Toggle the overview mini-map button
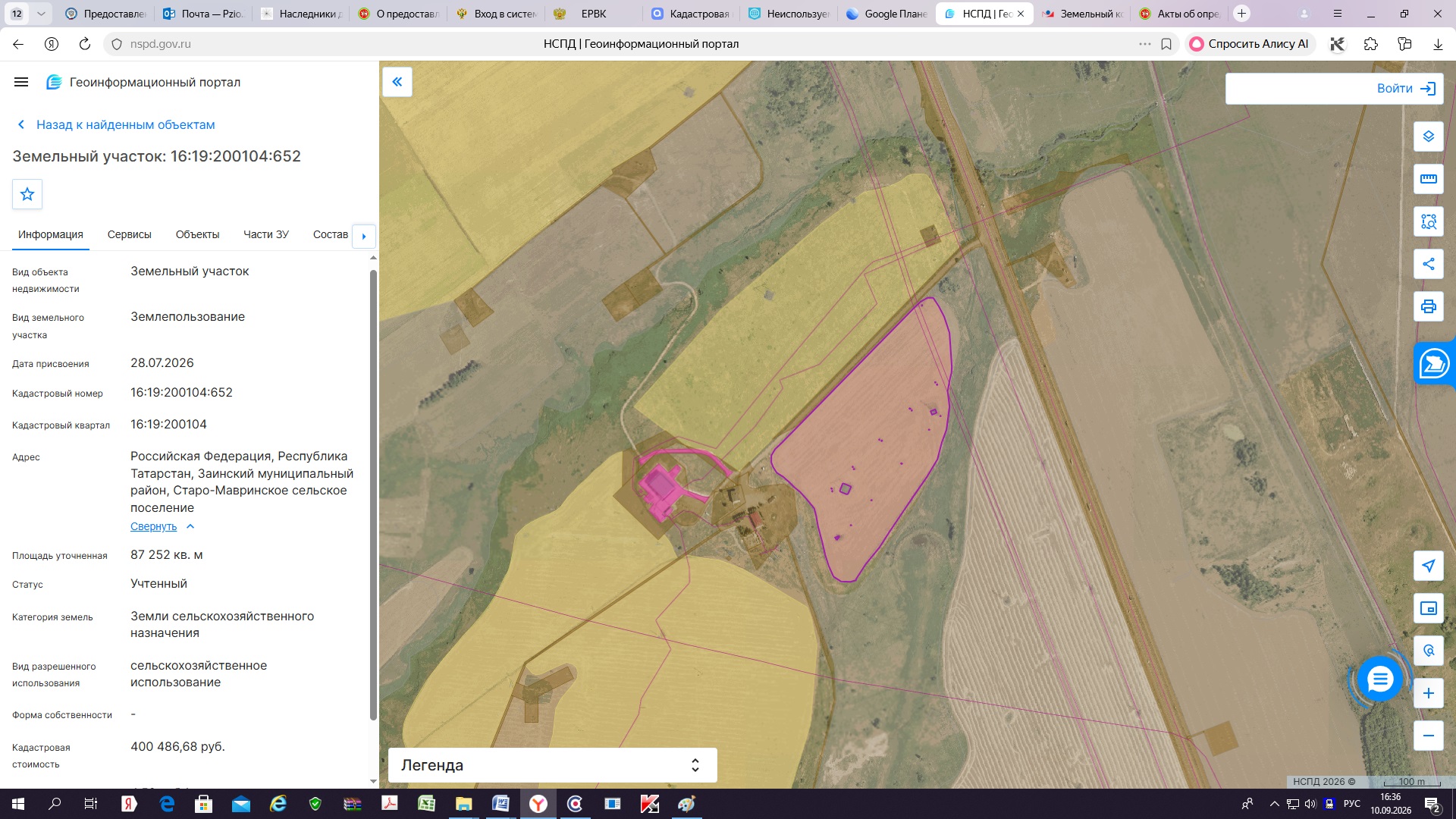This screenshot has width=1456, height=819. click(1428, 608)
